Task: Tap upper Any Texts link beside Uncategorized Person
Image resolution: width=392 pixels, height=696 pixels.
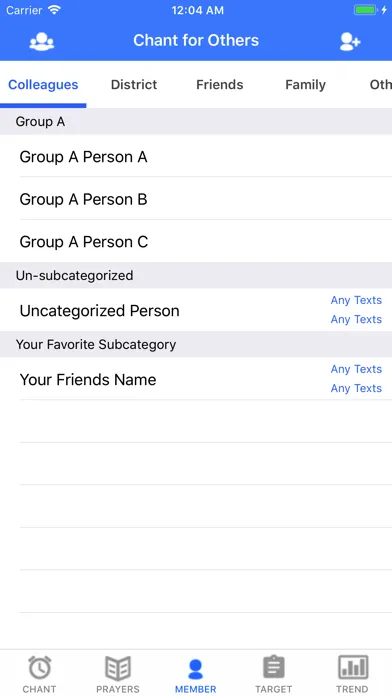Action: [356, 300]
